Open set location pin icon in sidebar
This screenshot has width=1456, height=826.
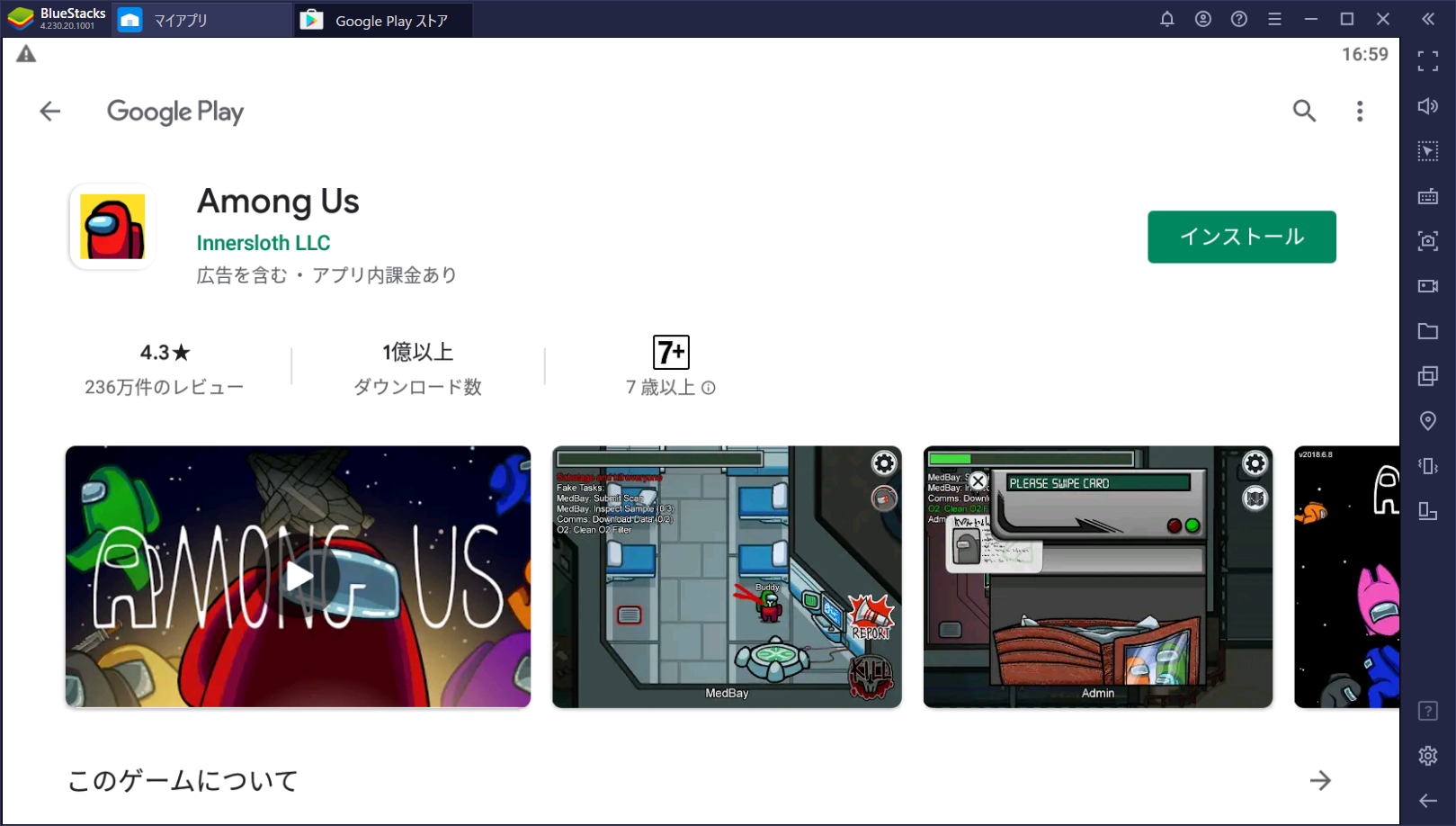(x=1428, y=421)
